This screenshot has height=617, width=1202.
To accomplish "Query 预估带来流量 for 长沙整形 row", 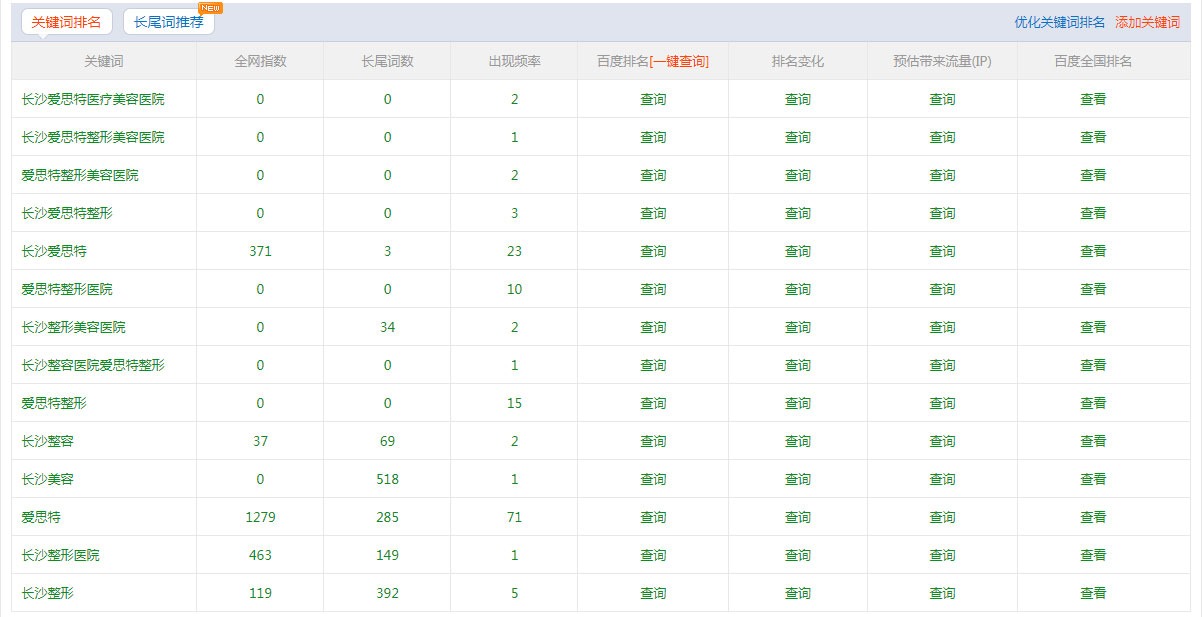I will (x=942, y=593).
